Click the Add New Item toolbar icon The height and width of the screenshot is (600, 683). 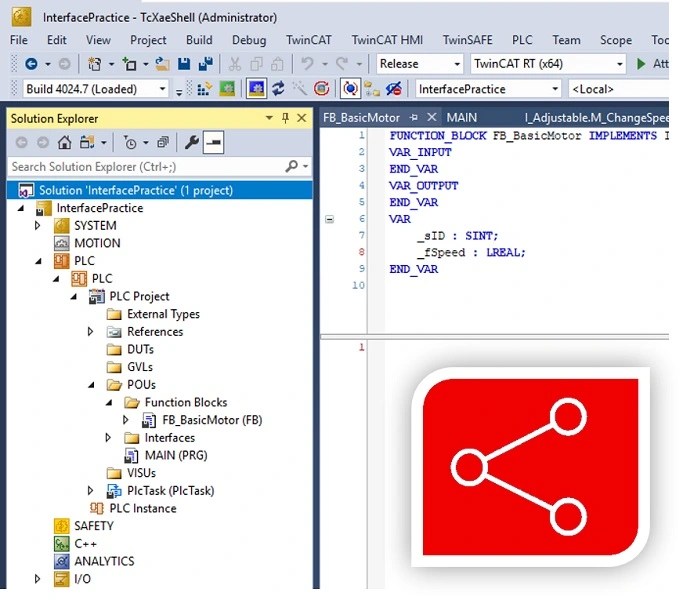click(129, 64)
